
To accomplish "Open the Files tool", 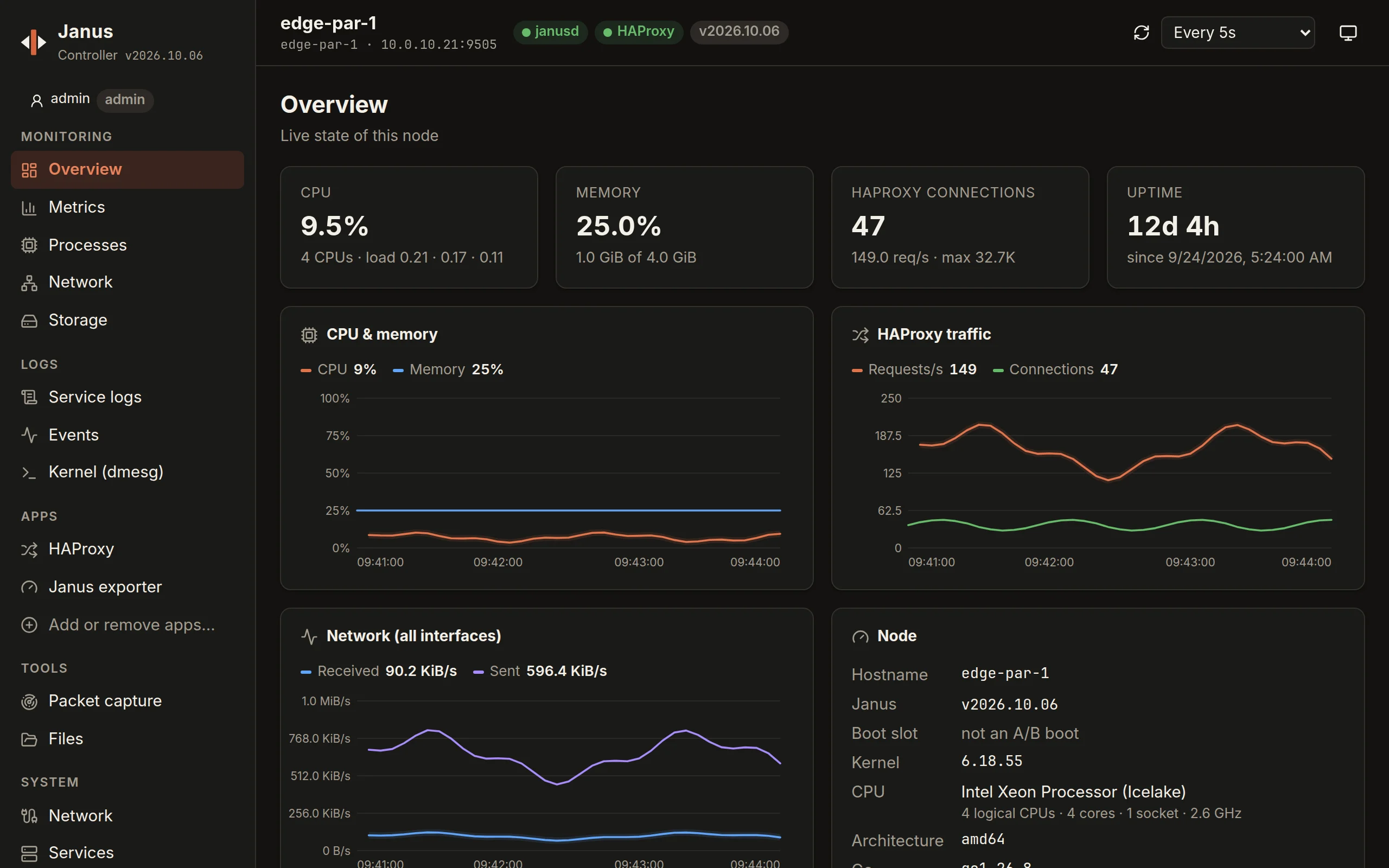I will coord(128,739).
